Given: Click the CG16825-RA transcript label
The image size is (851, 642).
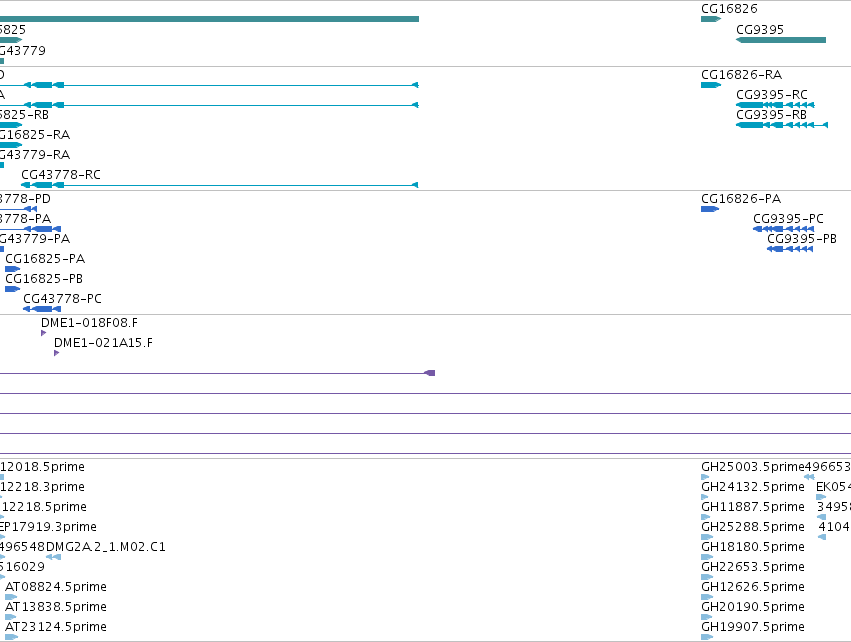Looking at the screenshot, I should (35, 135).
